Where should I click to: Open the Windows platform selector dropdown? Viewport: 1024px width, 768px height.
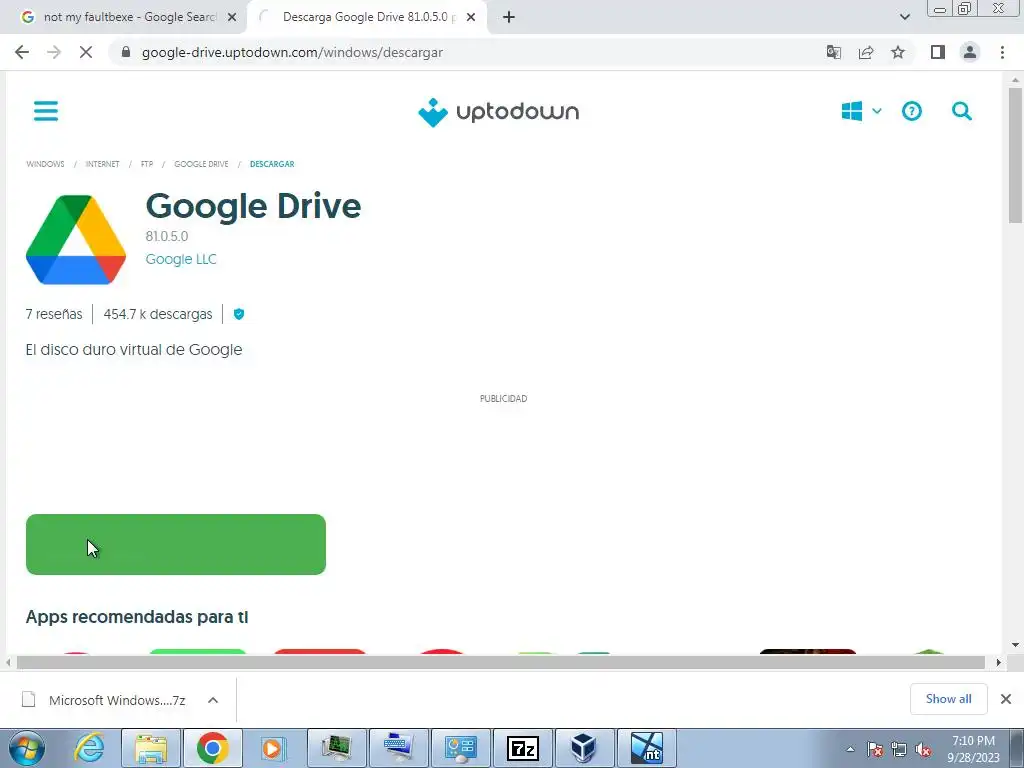[861, 111]
